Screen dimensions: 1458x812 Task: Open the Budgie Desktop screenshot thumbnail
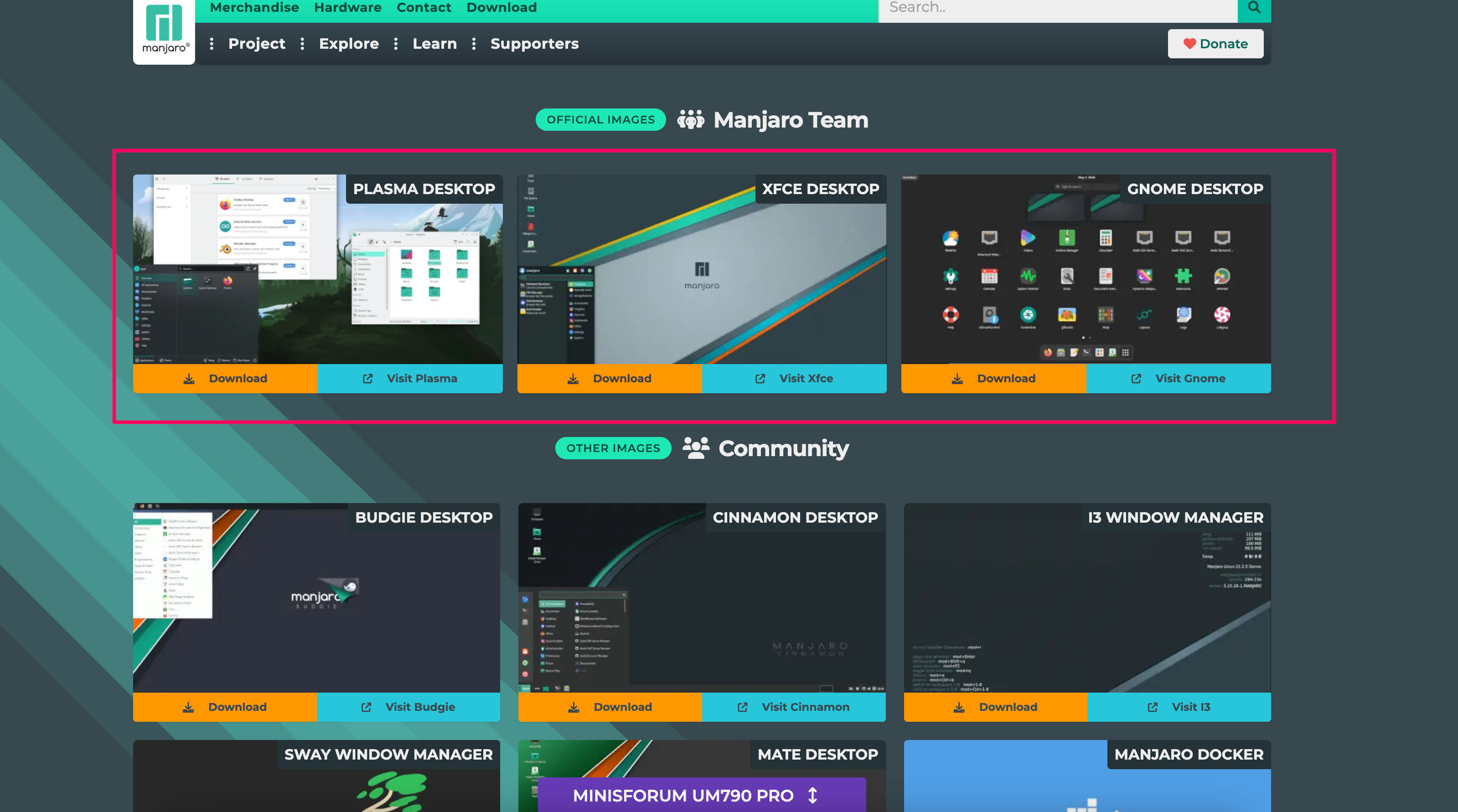pos(317,597)
